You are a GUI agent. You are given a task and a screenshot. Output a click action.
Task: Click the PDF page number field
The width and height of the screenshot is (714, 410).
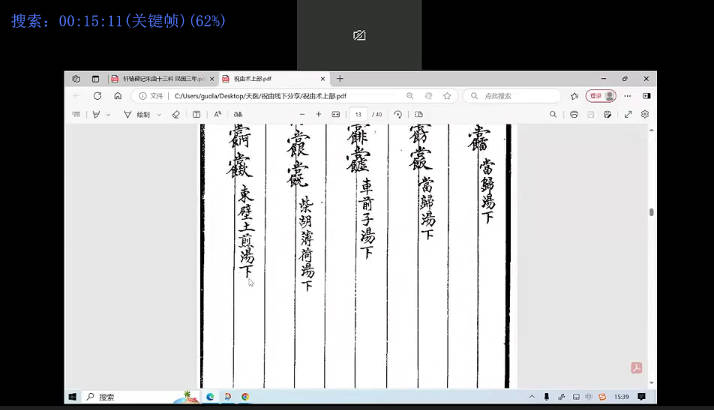pos(359,115)
